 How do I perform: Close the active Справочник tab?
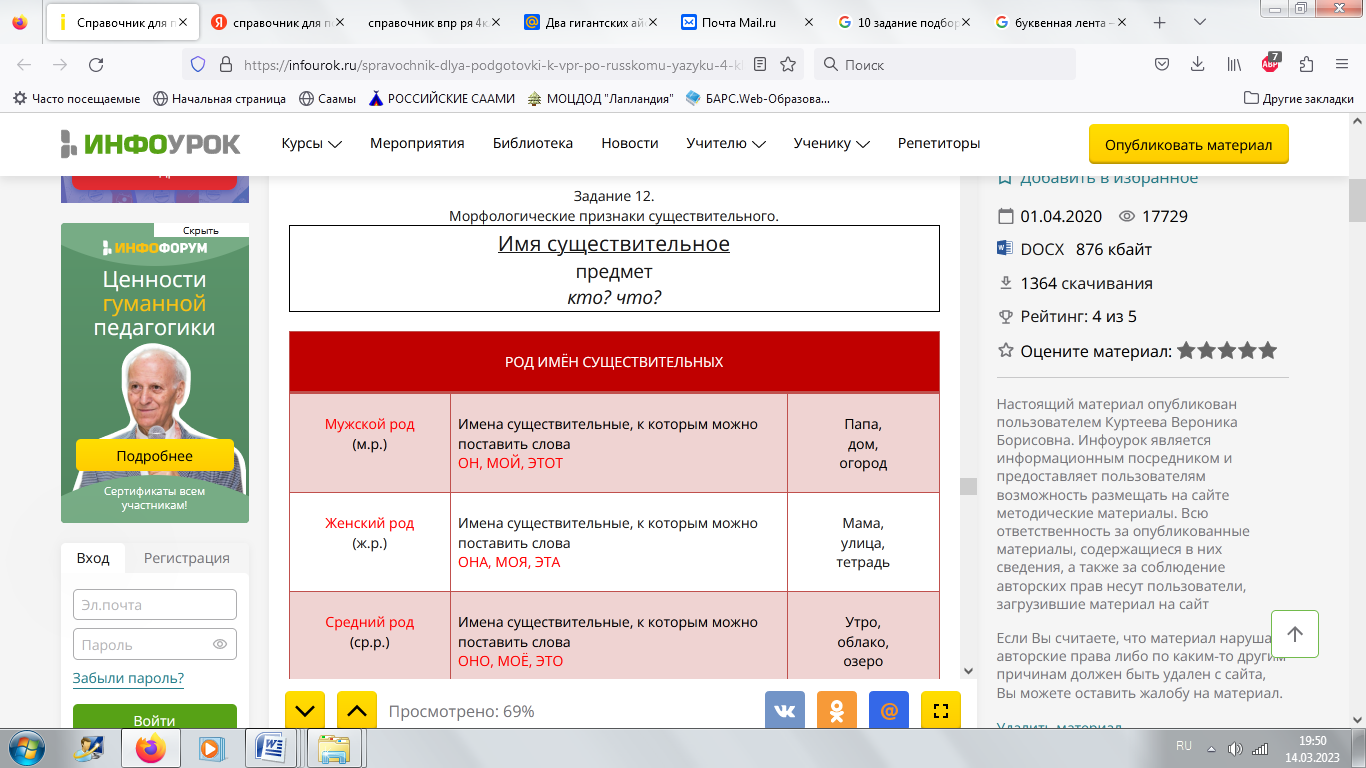pos(183,22)
